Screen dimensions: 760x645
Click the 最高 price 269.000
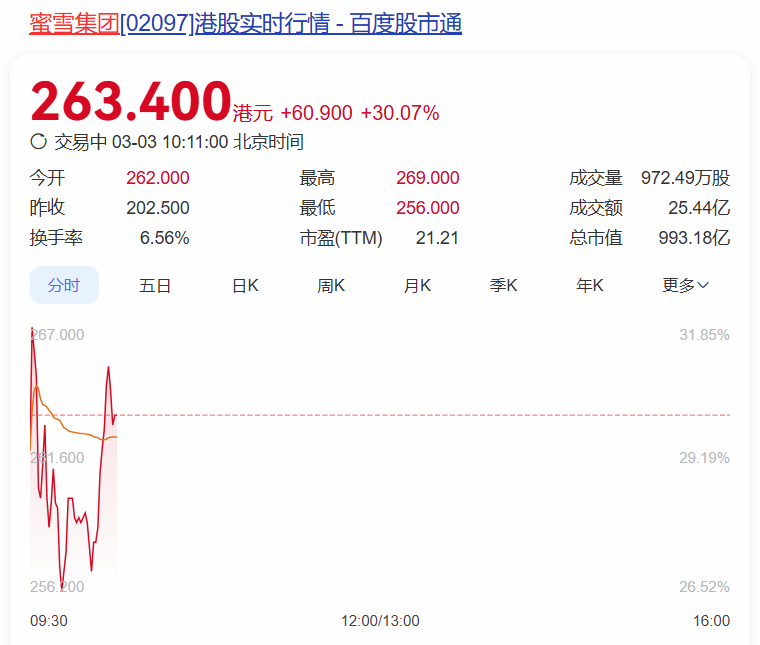[x=427, y=178]
